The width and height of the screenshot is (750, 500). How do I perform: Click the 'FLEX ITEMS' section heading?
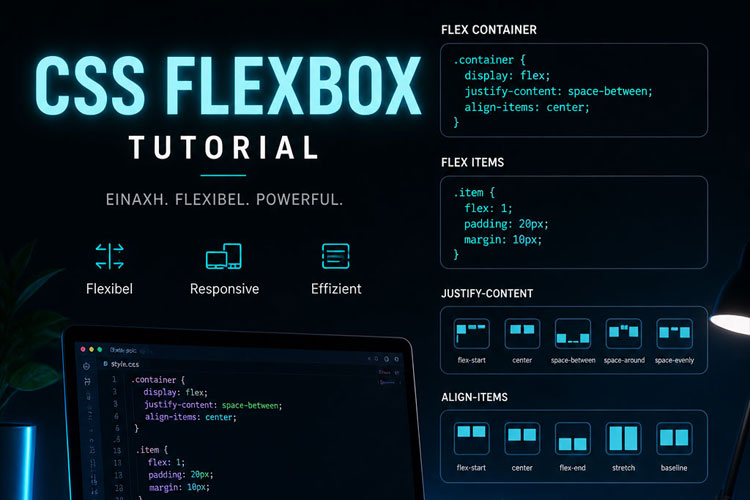click(473, 162)
